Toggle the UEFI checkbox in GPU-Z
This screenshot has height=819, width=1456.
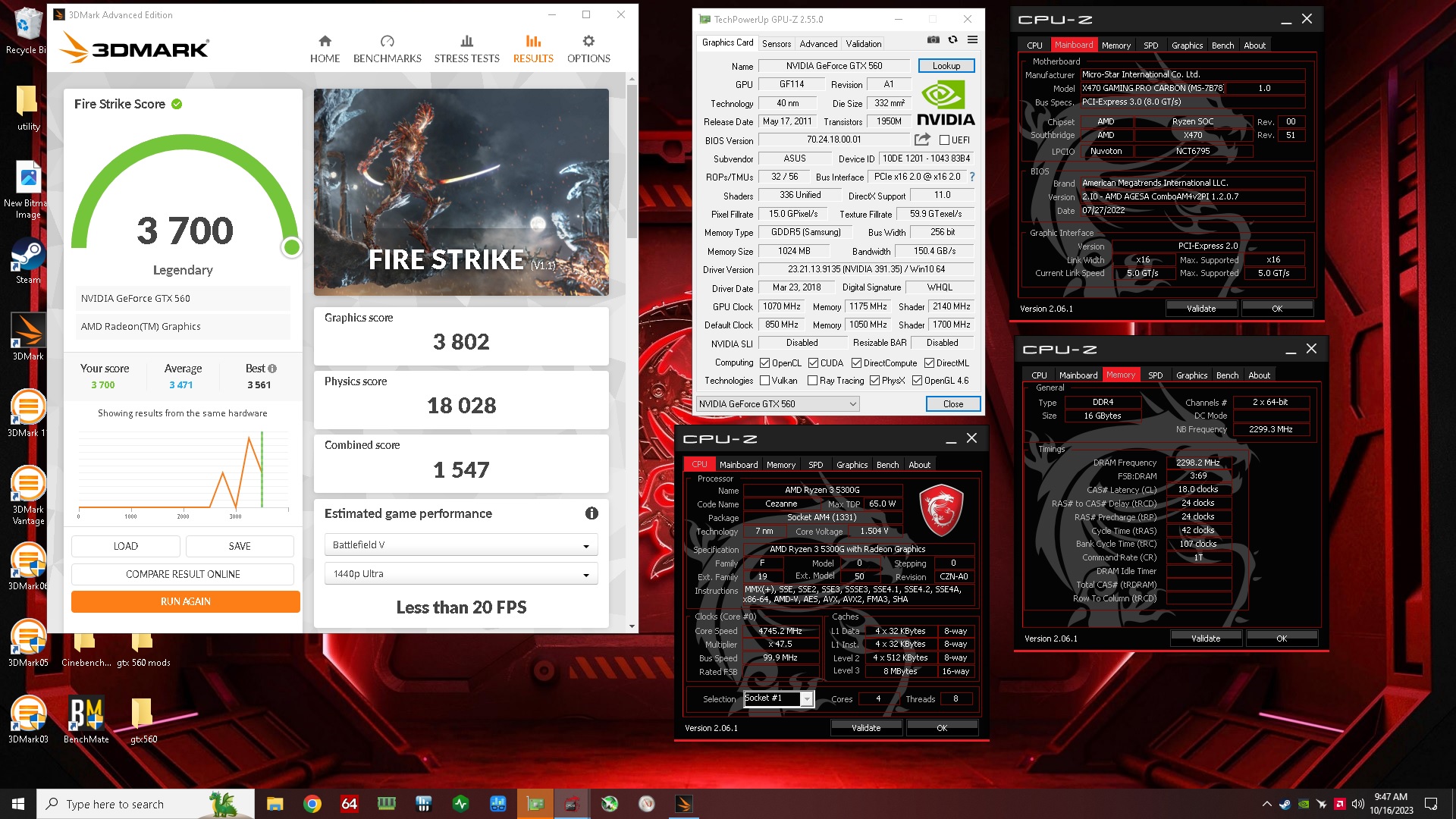click(944, 140)
